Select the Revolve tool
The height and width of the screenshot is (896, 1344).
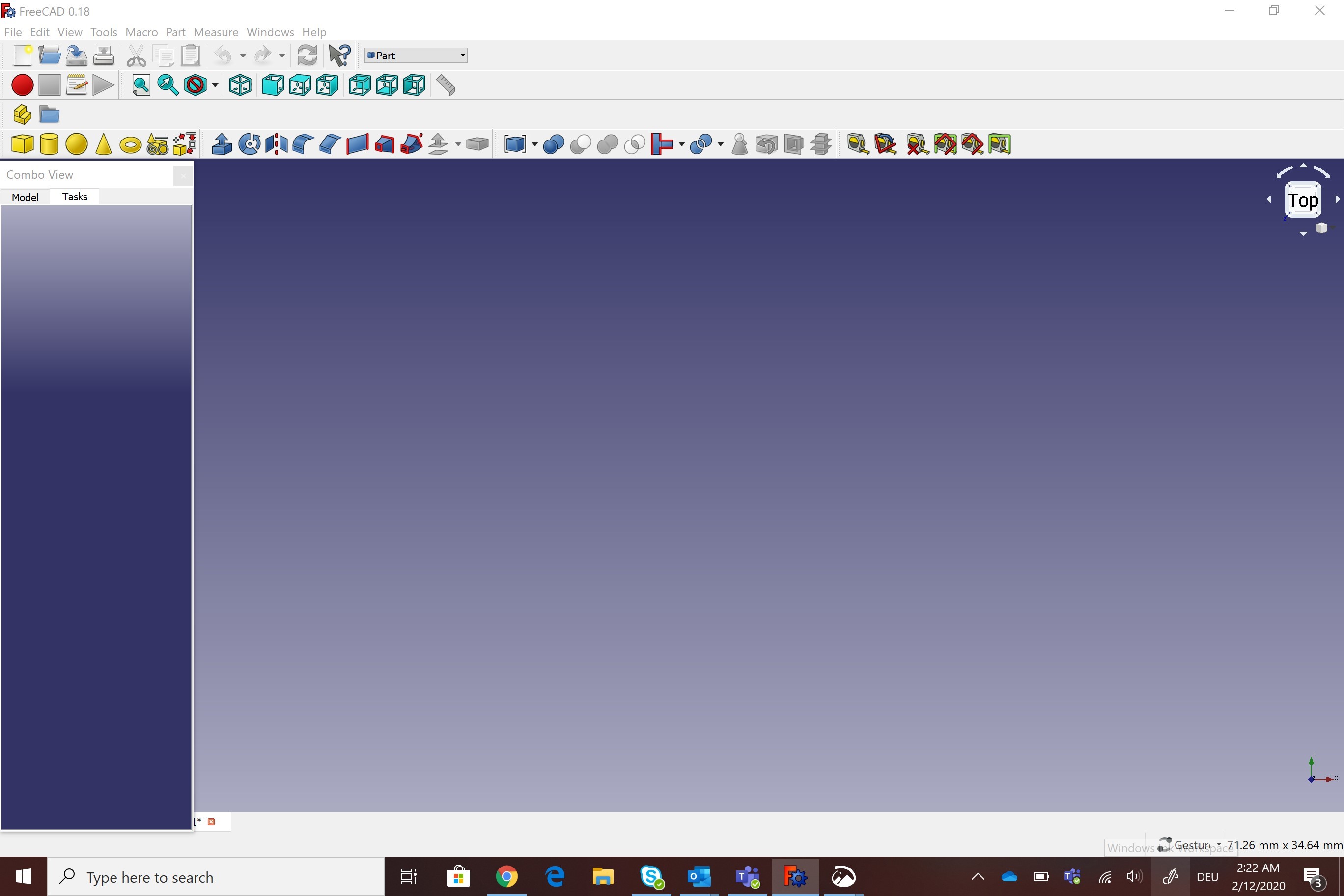pos(249,144)
